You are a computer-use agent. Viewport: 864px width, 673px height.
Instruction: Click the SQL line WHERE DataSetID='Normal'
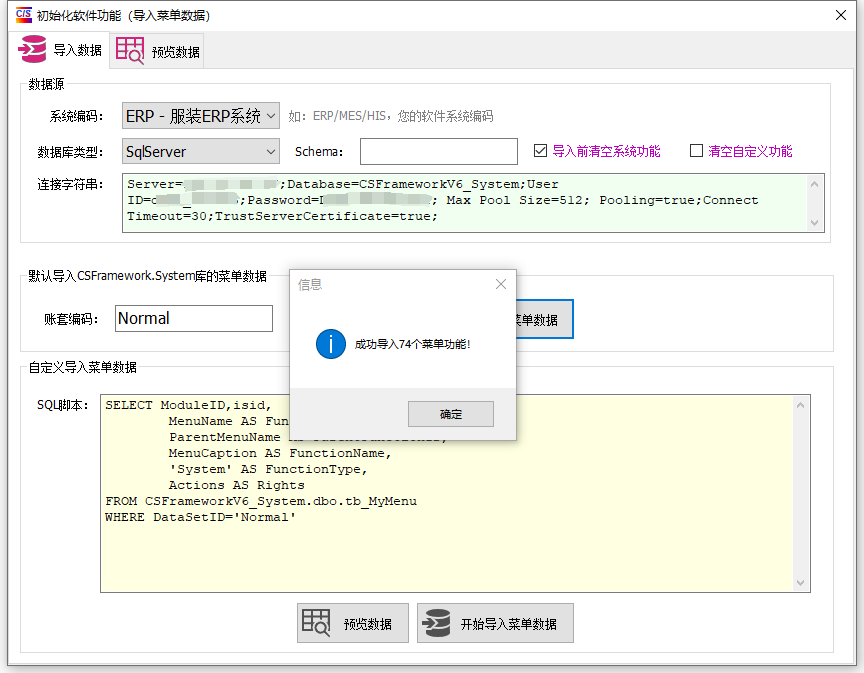click(201, 517)
